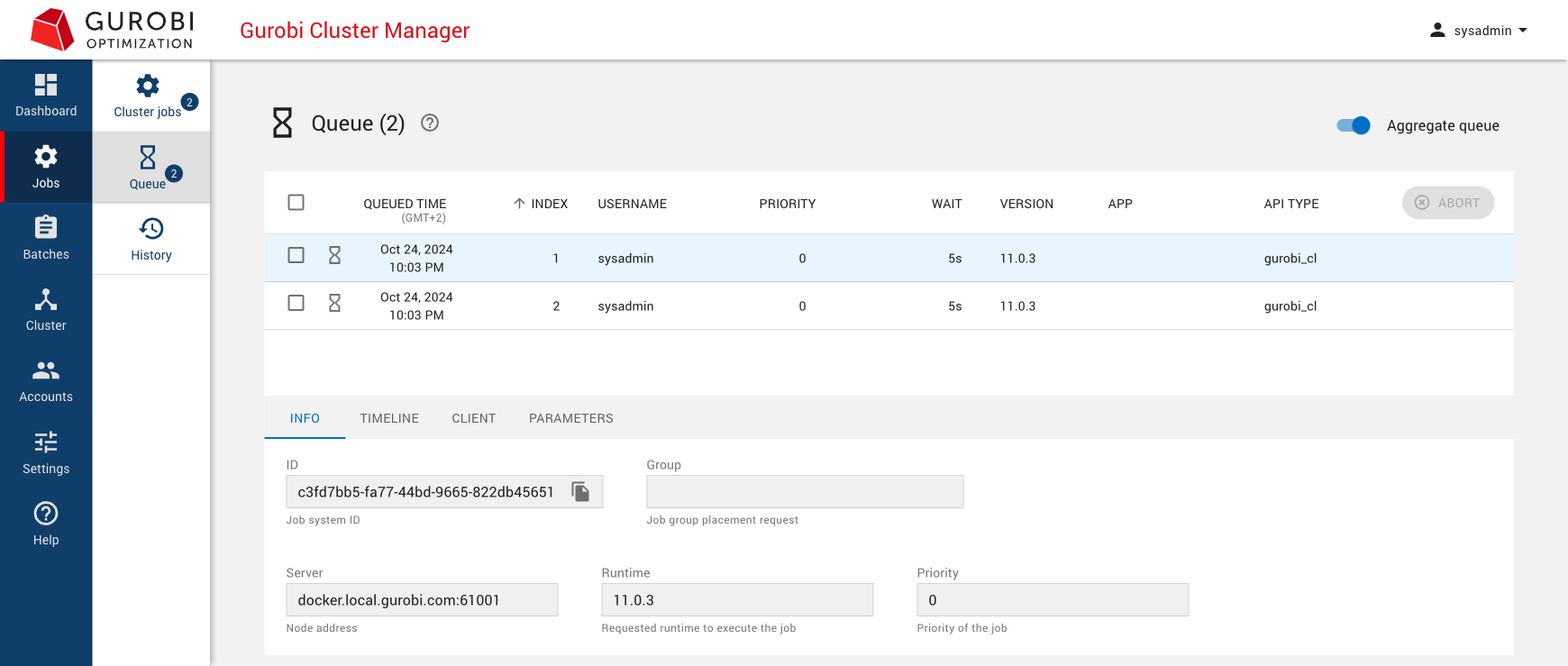Image resolution: width=1568 pixels, height=666 pixels.
Task: Open the Batches section
Action: point(46,239)
